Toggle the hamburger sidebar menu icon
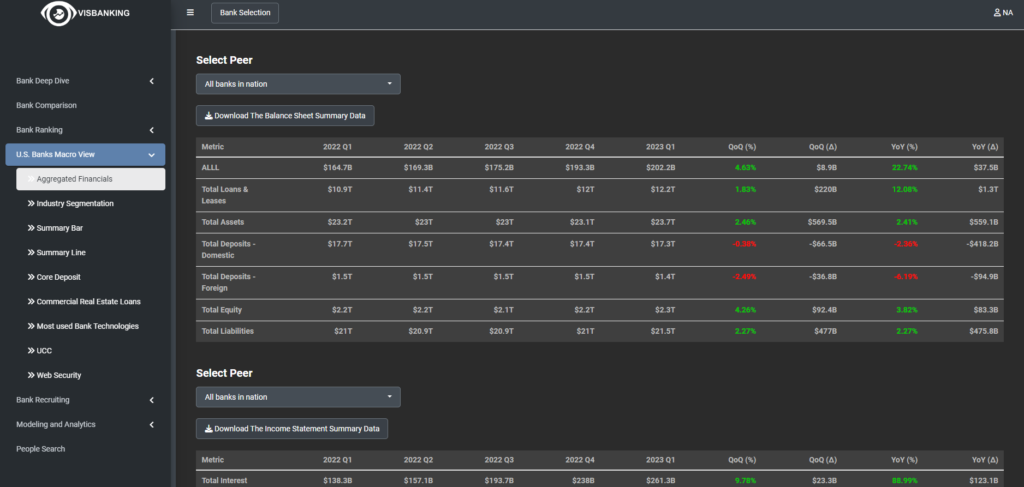The image size is (1024, 487). 190,13
